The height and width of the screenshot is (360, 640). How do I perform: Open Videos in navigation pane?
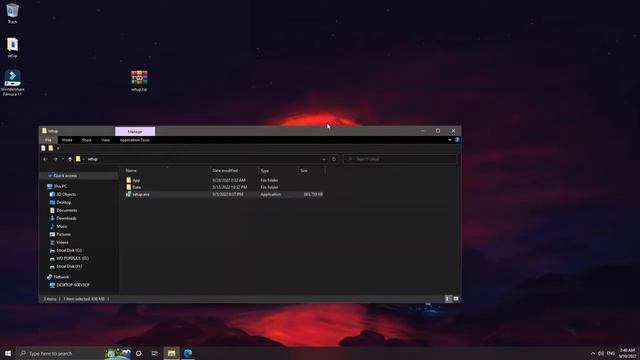click(x=62, y=242)
